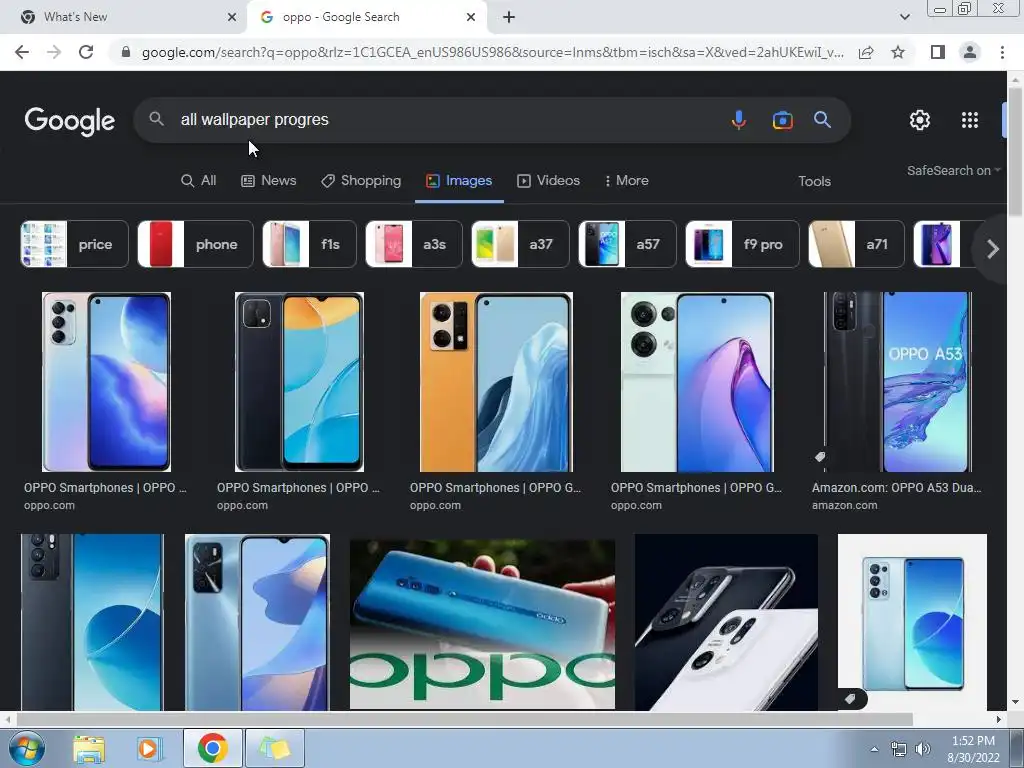Open the Windows Start button
Image resolution: width=1024 pixels, height=768 pixels.
(25, 748)
